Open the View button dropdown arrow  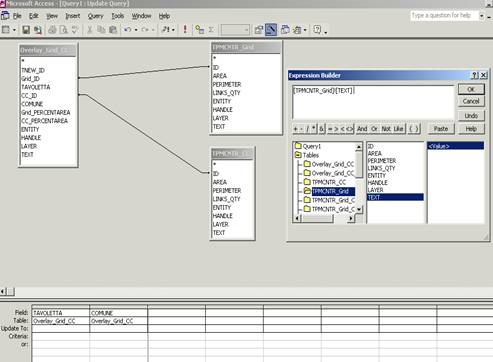click(x=14, y=30)
